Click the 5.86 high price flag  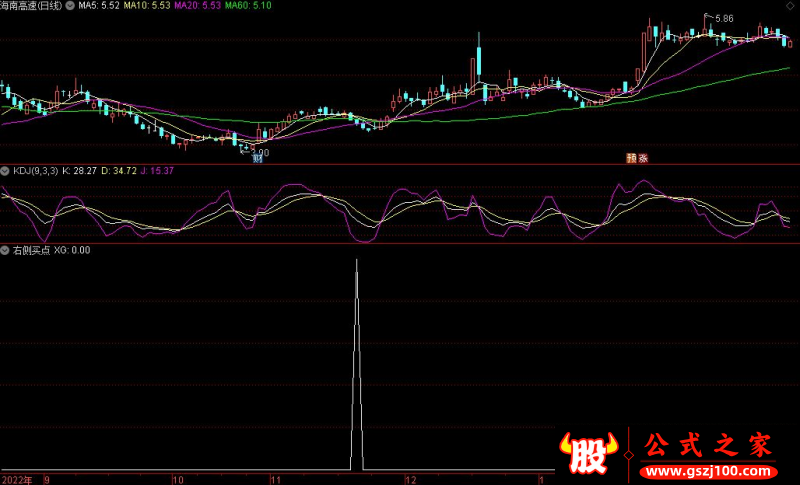point(724,18)
